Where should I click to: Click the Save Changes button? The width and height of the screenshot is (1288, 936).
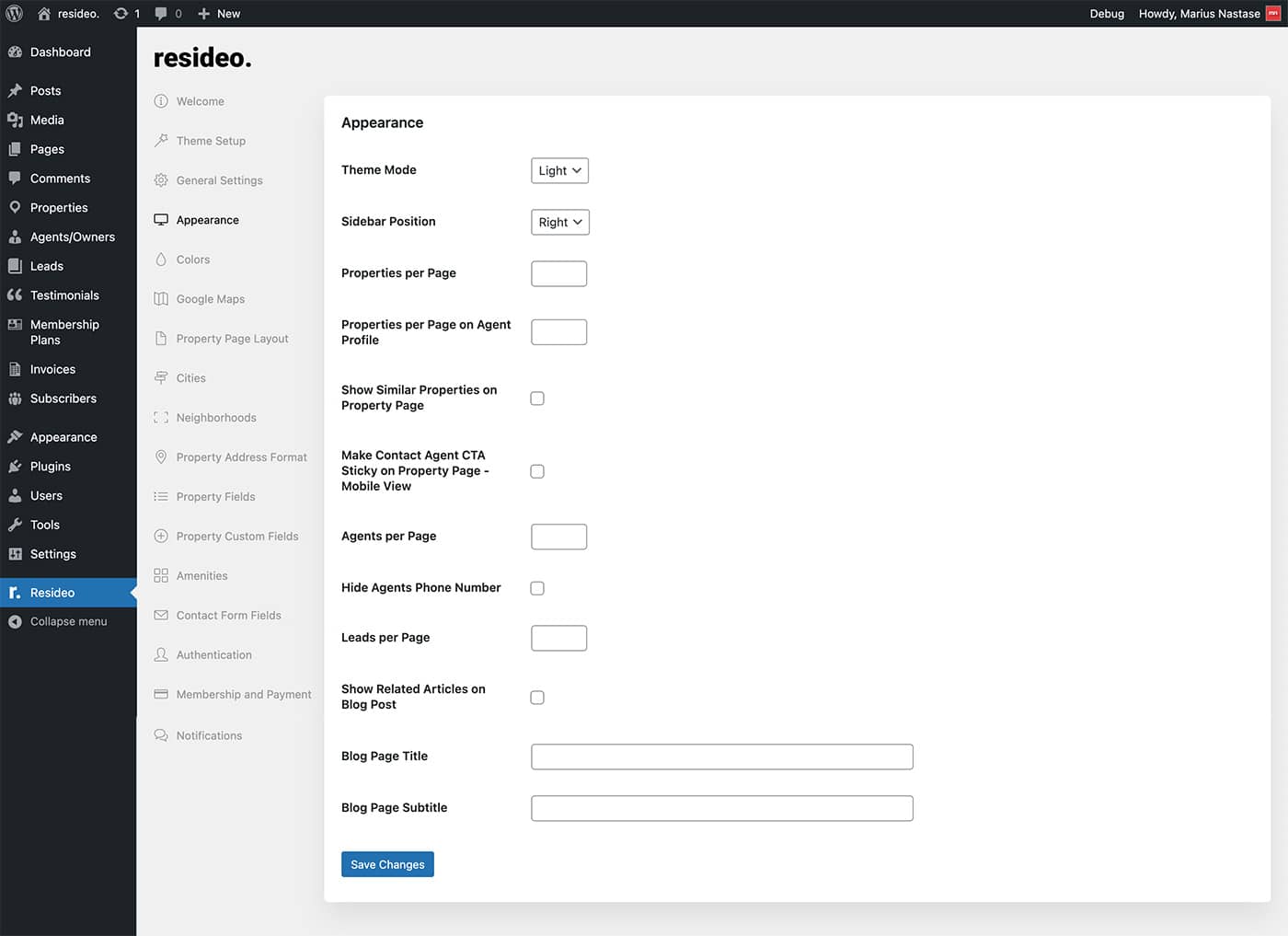point(387,864)
